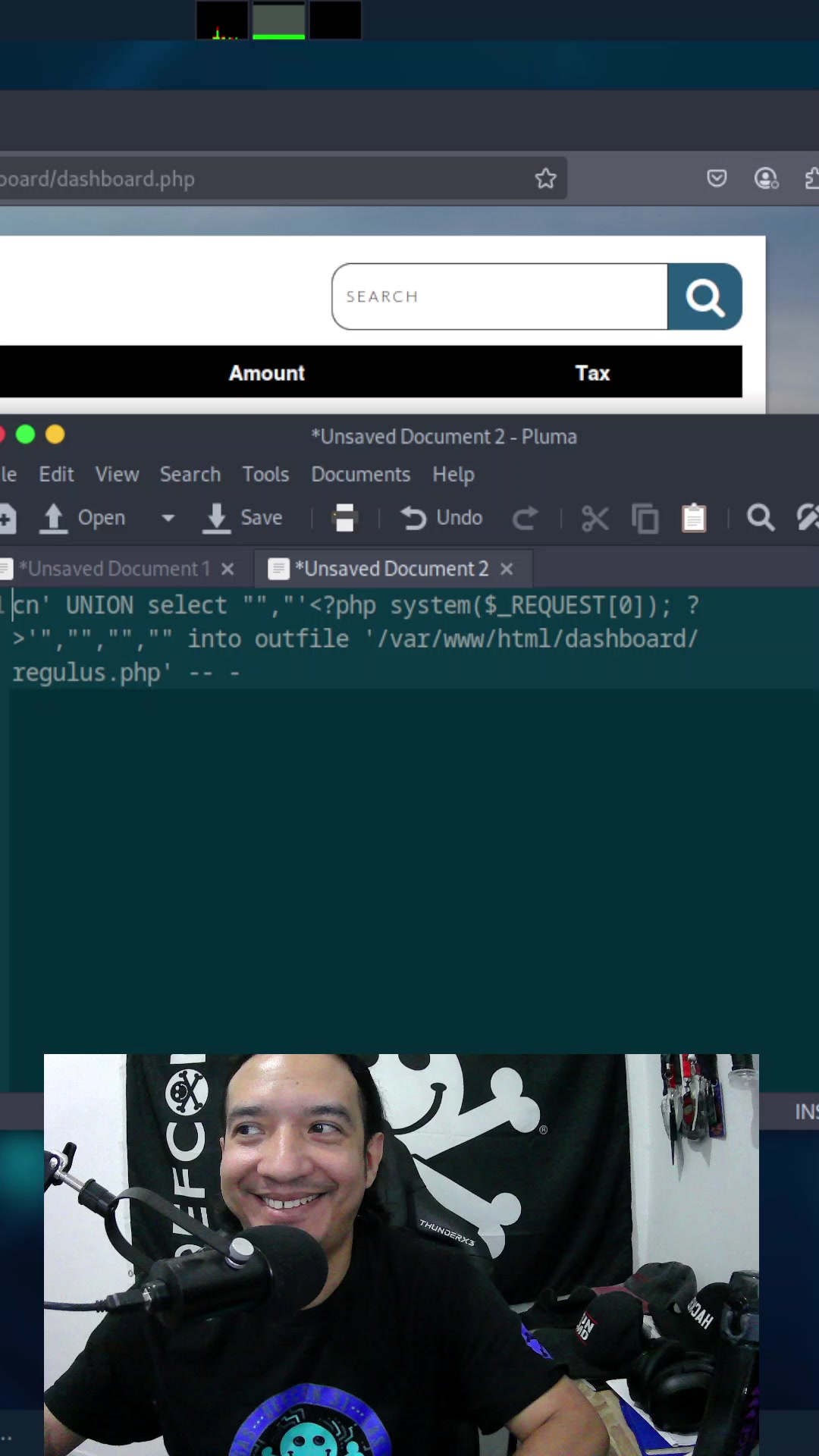This screenshot has width=819, height=1456.
Task: Click the Open file toolbar button
Action: (83, 518)
